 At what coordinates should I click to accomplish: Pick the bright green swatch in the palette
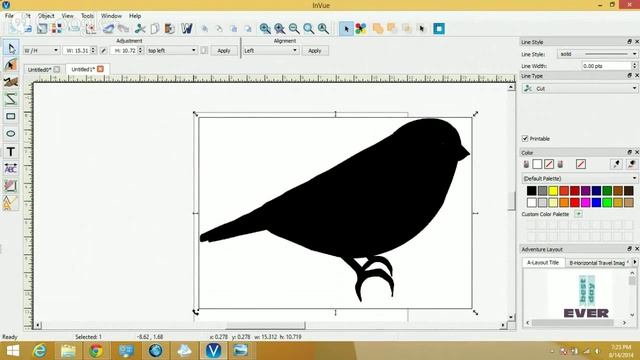607,202
